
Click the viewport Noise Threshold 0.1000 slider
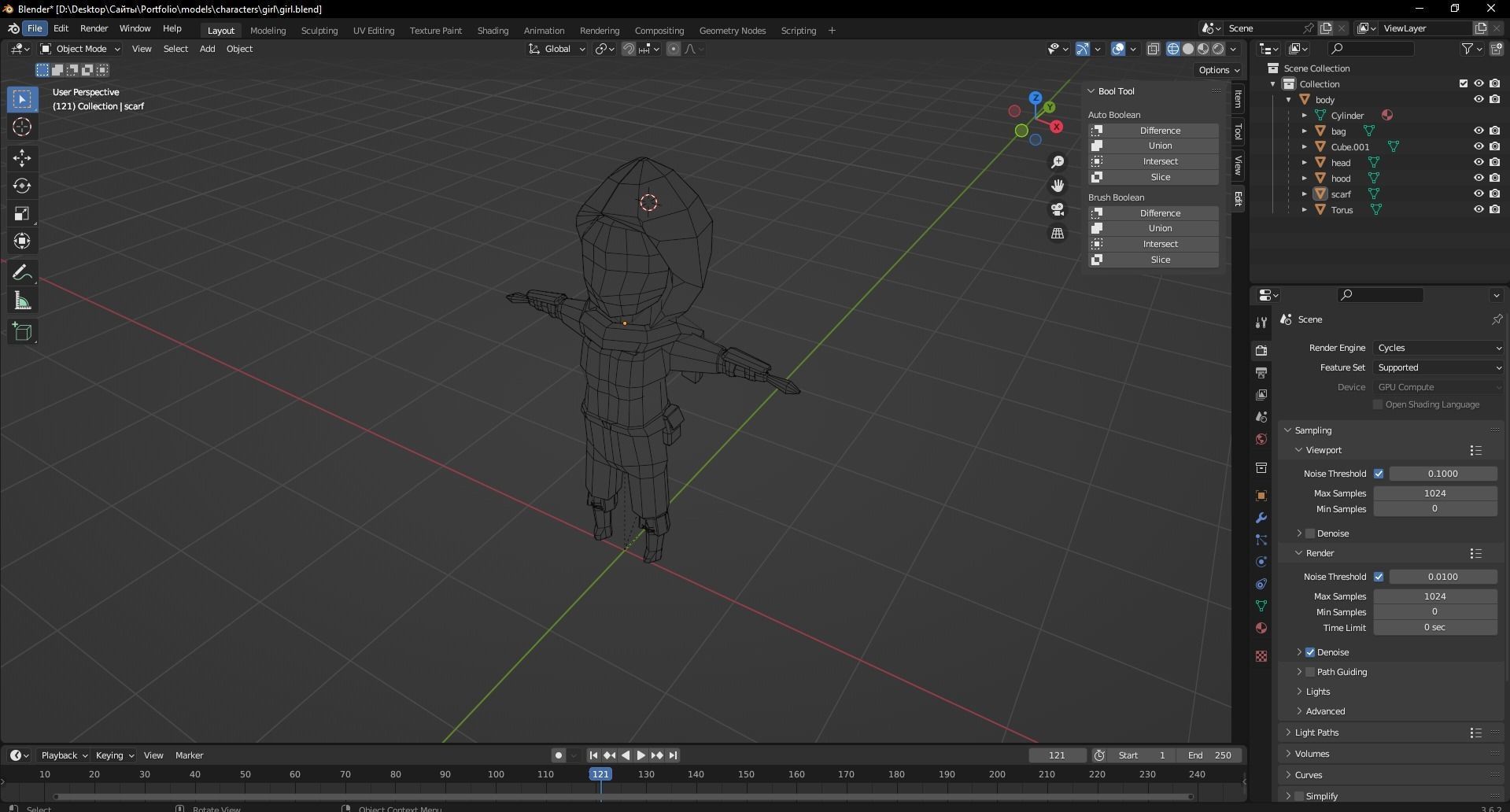[1442, 474]
